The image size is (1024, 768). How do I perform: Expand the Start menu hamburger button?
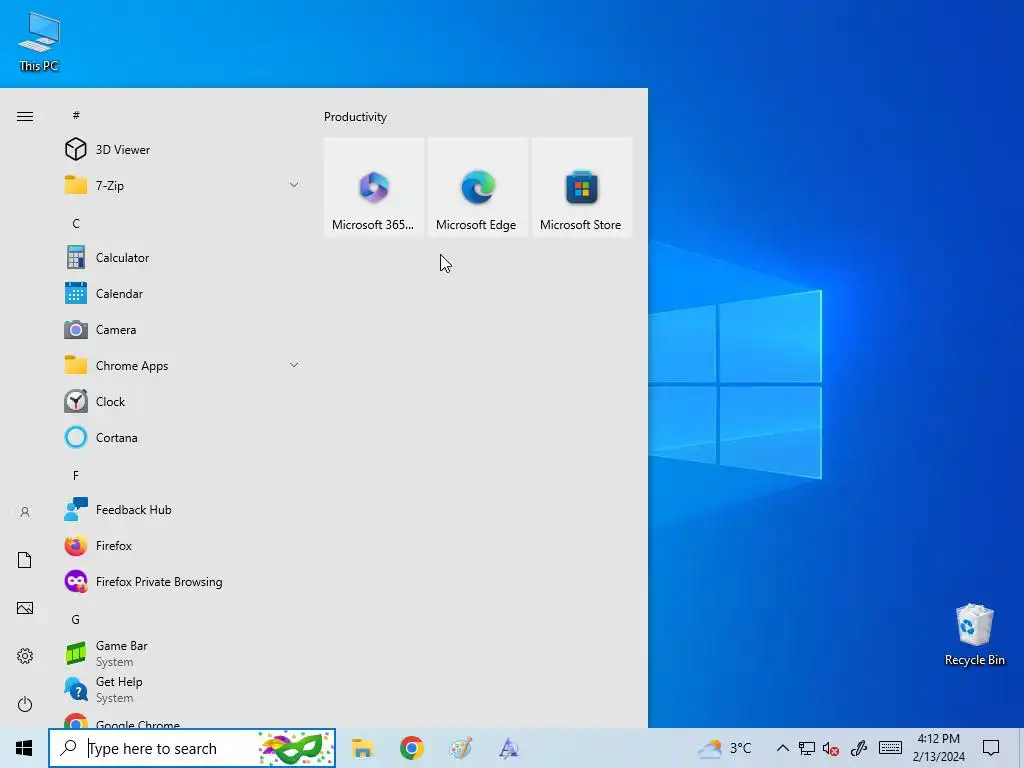(25, 116)
